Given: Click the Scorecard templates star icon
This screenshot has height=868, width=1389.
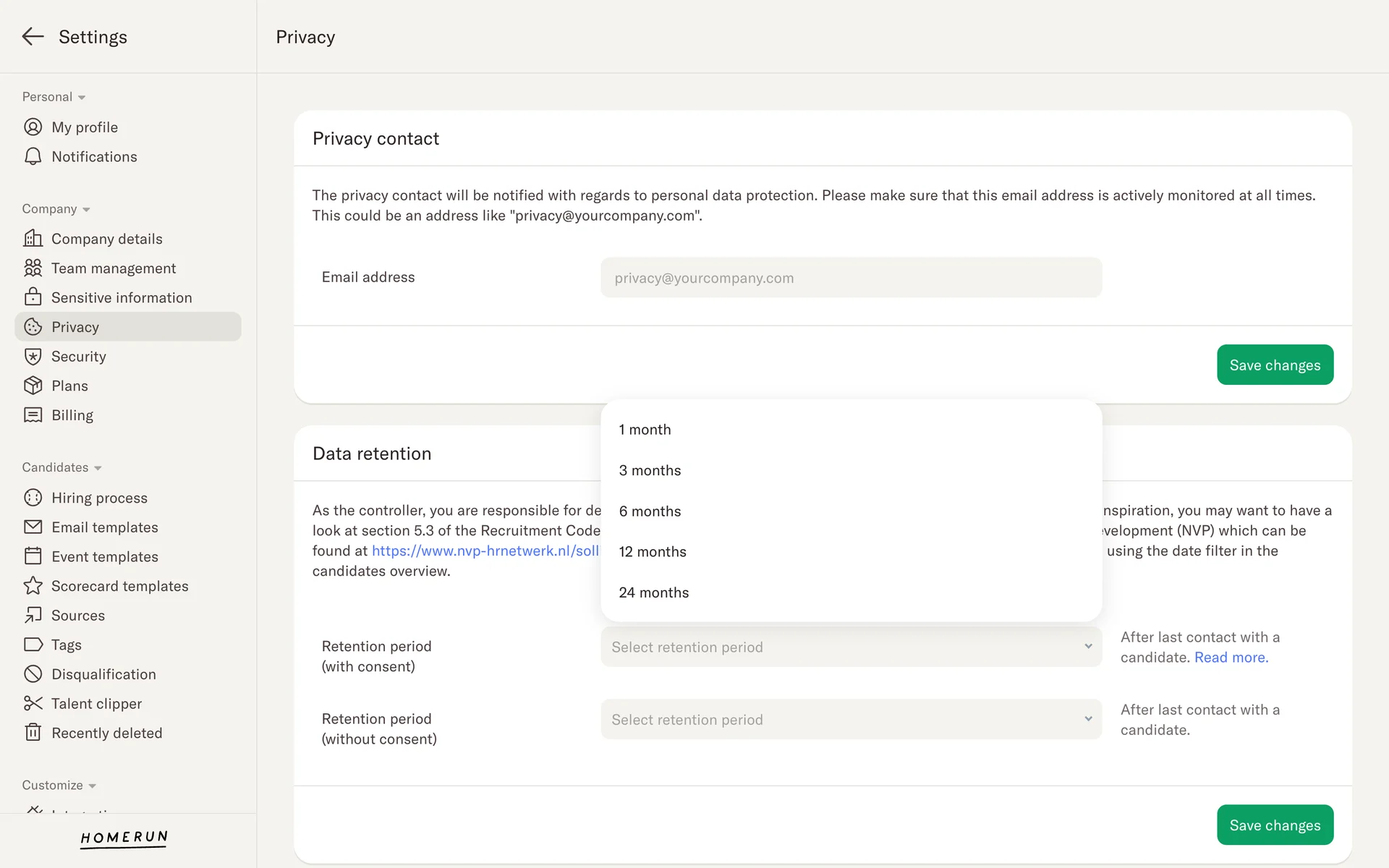Looking at the screenshot, I should pos(33,586).
